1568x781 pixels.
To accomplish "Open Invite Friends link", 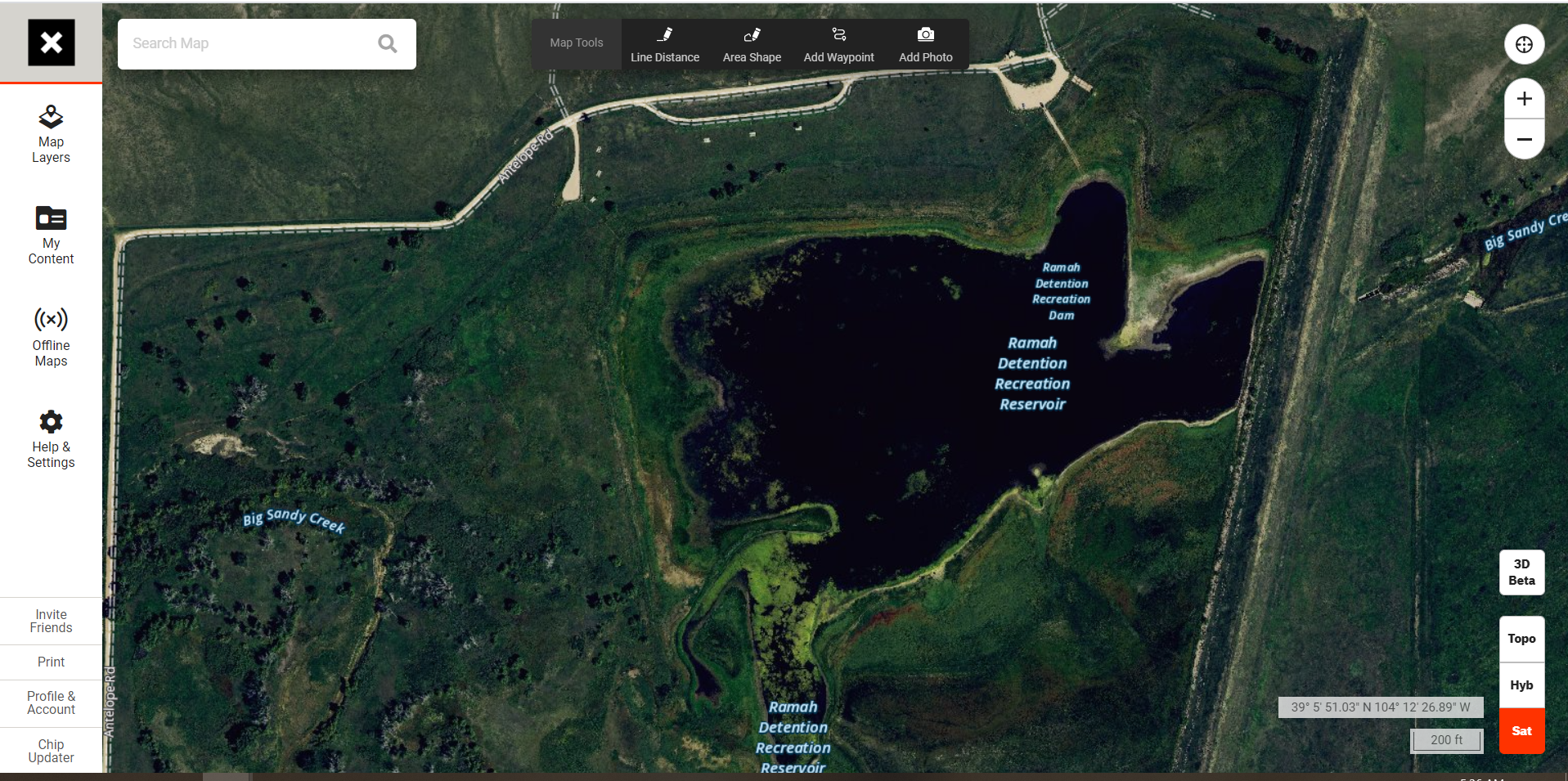I will coord(51,622).
